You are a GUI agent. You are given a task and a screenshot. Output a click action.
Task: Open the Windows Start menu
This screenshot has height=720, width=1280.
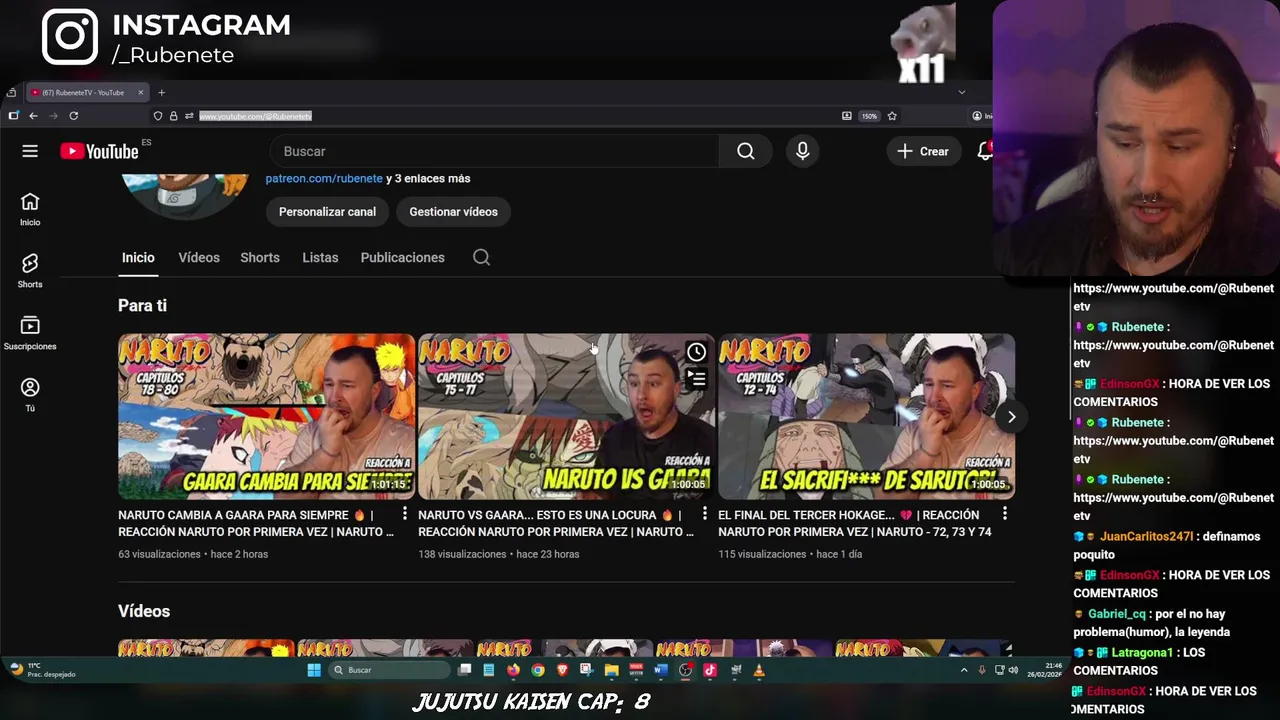click(313, 670)
